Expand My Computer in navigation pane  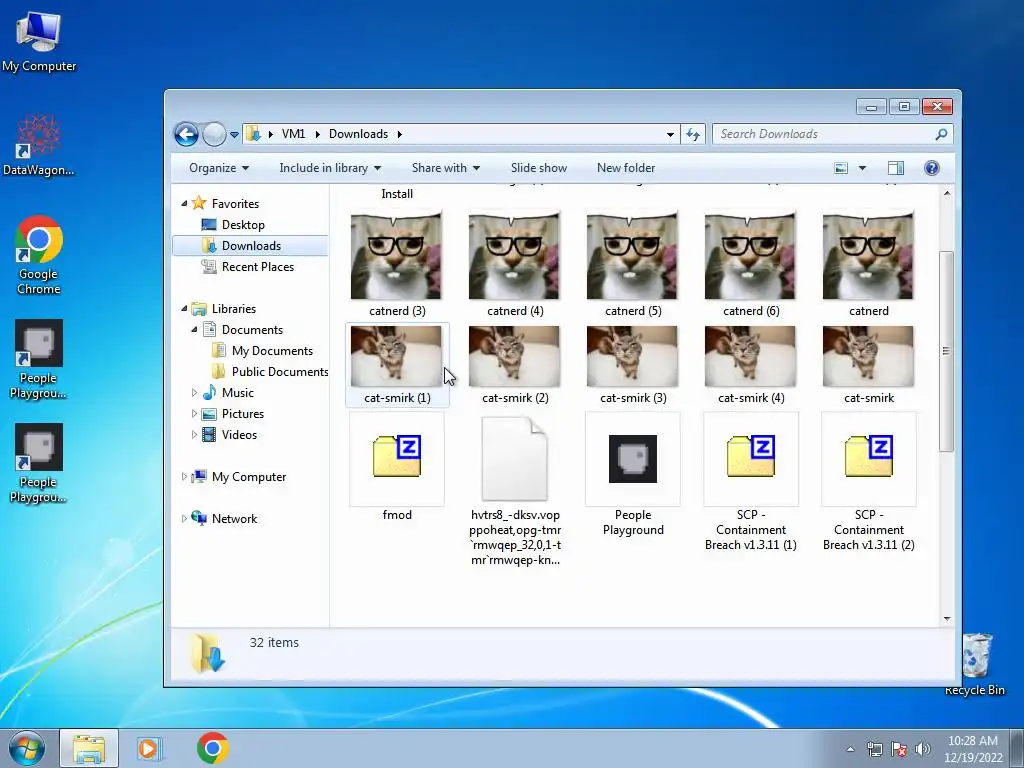(184, 477)
